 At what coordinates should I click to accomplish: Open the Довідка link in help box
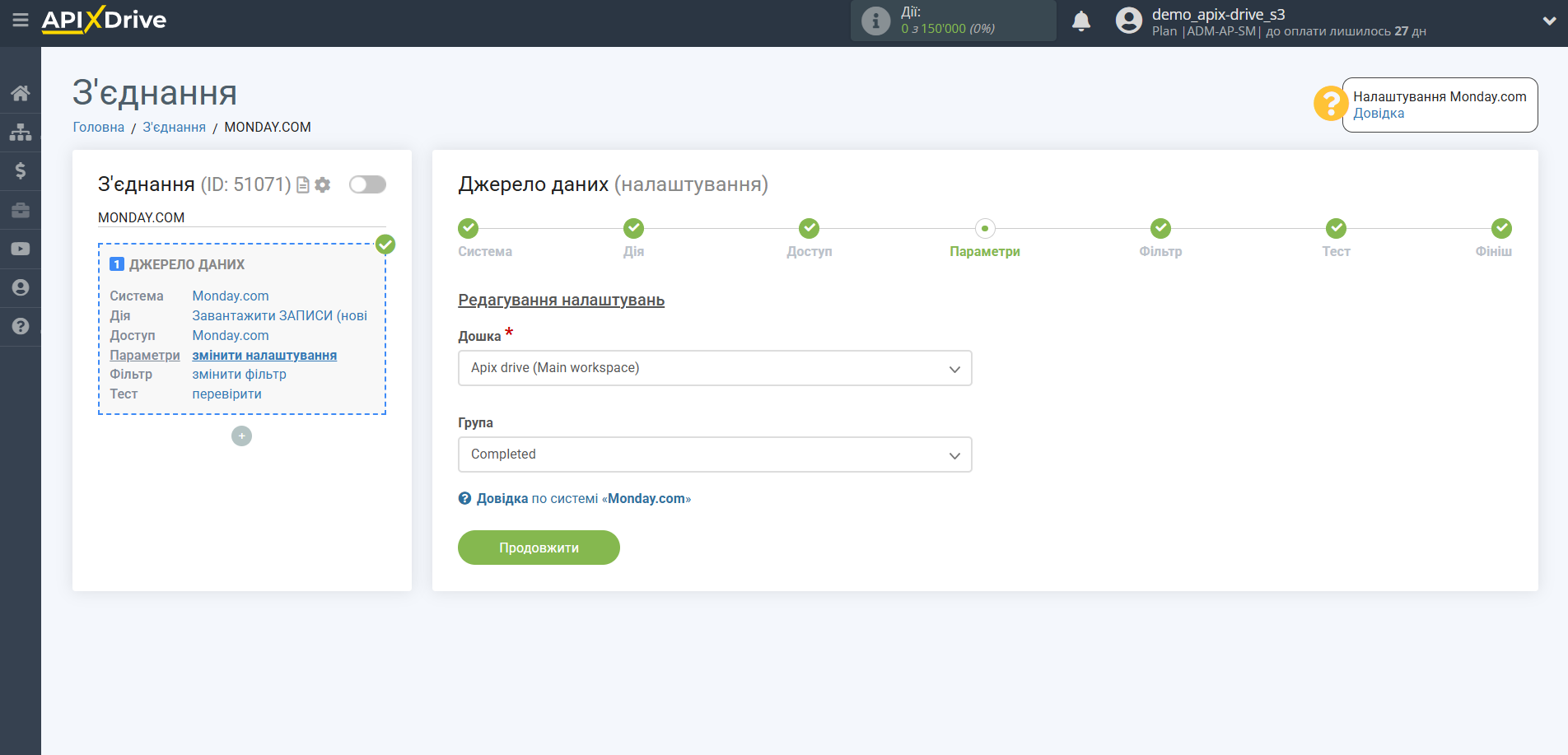click(x=1379, y=114)
